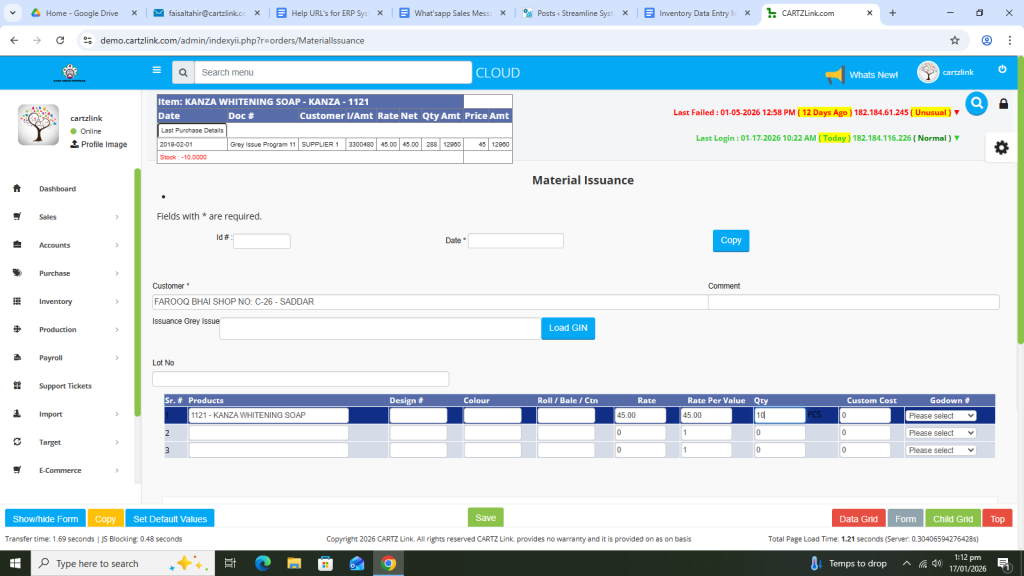Click the Customer input field
The height and width of the screenshot is (576, 1024).
pos(427,302)
